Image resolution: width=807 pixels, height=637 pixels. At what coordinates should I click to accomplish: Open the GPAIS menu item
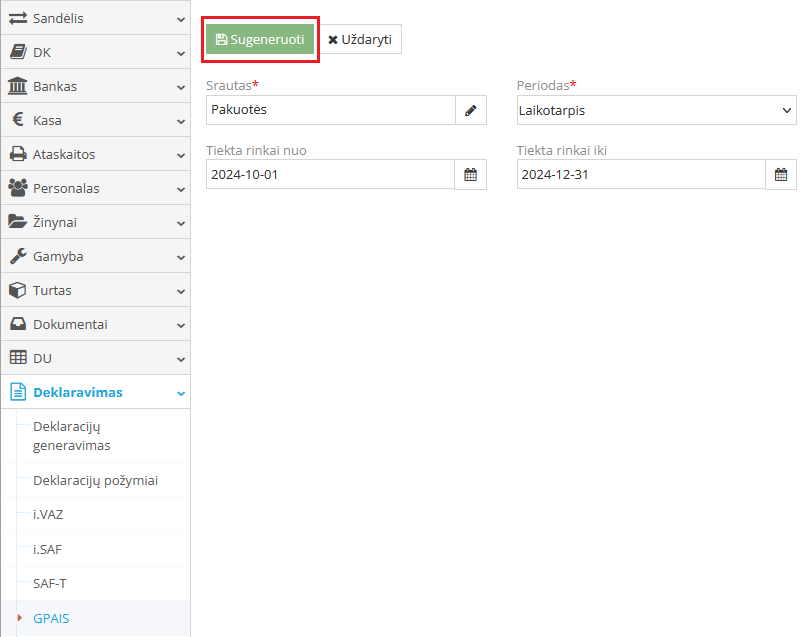point(51,618)
